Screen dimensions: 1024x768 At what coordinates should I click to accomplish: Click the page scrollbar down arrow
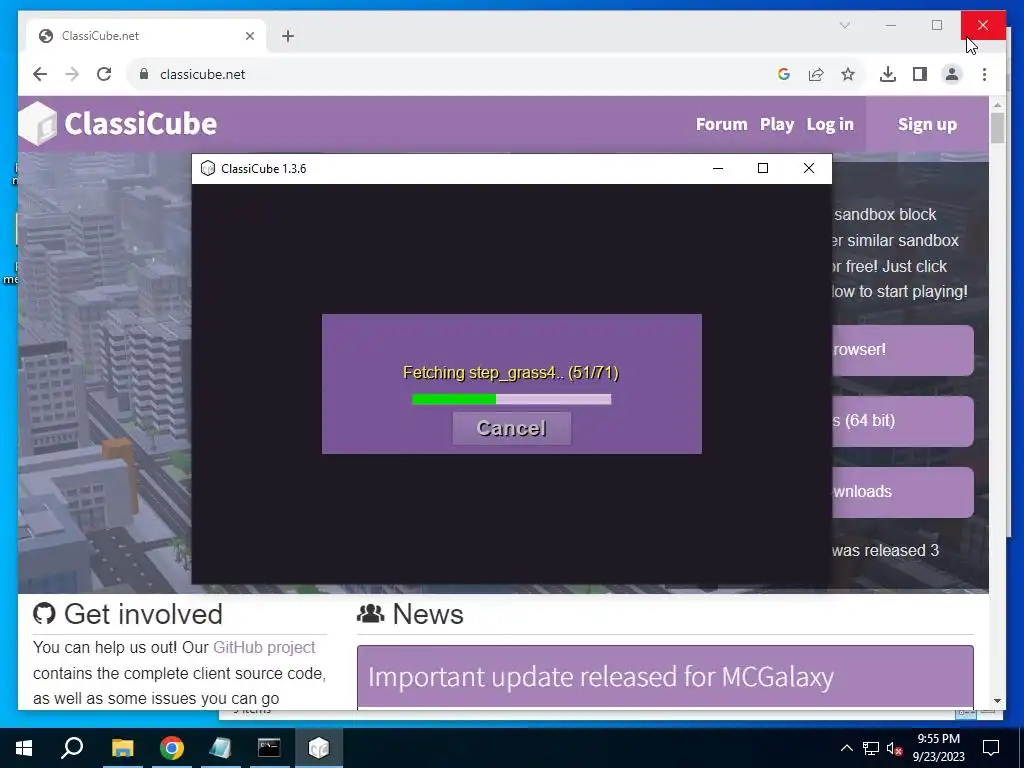[997, 701]
